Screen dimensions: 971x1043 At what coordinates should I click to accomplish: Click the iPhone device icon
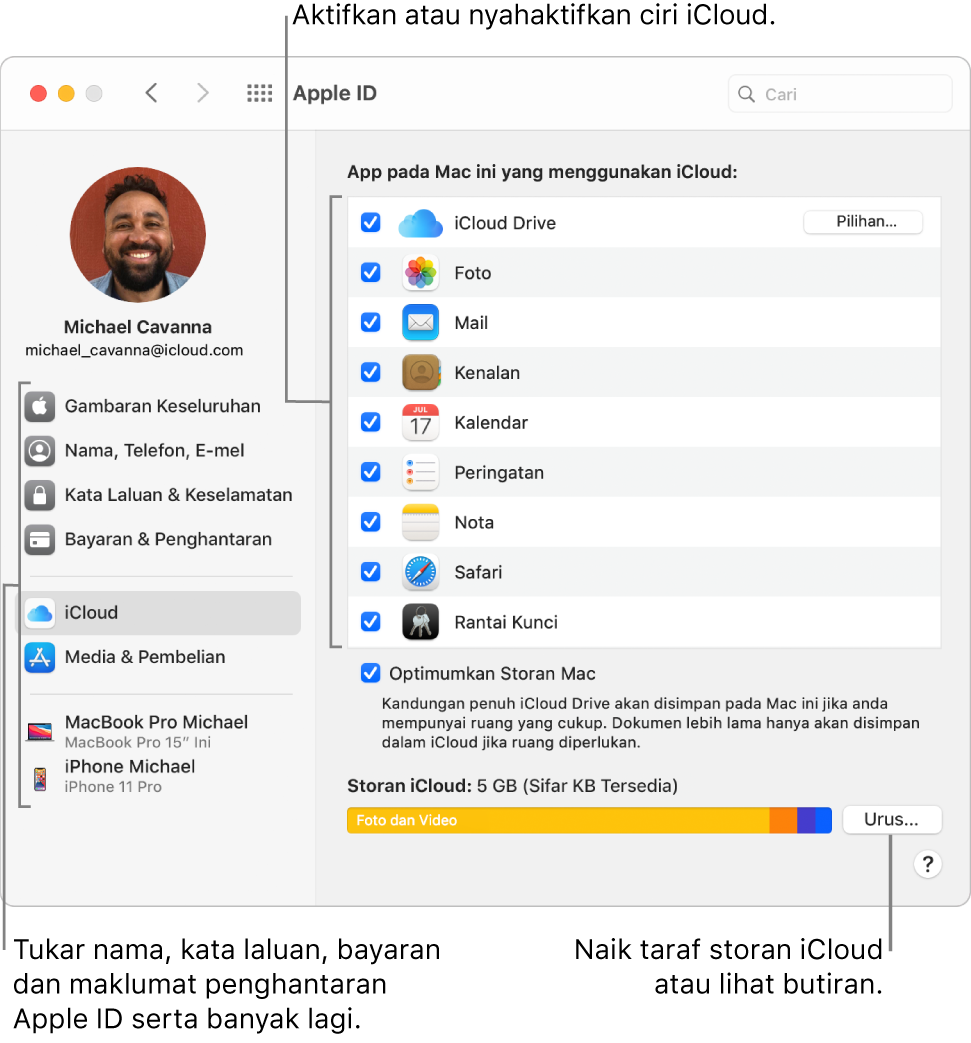click(40, 779)
